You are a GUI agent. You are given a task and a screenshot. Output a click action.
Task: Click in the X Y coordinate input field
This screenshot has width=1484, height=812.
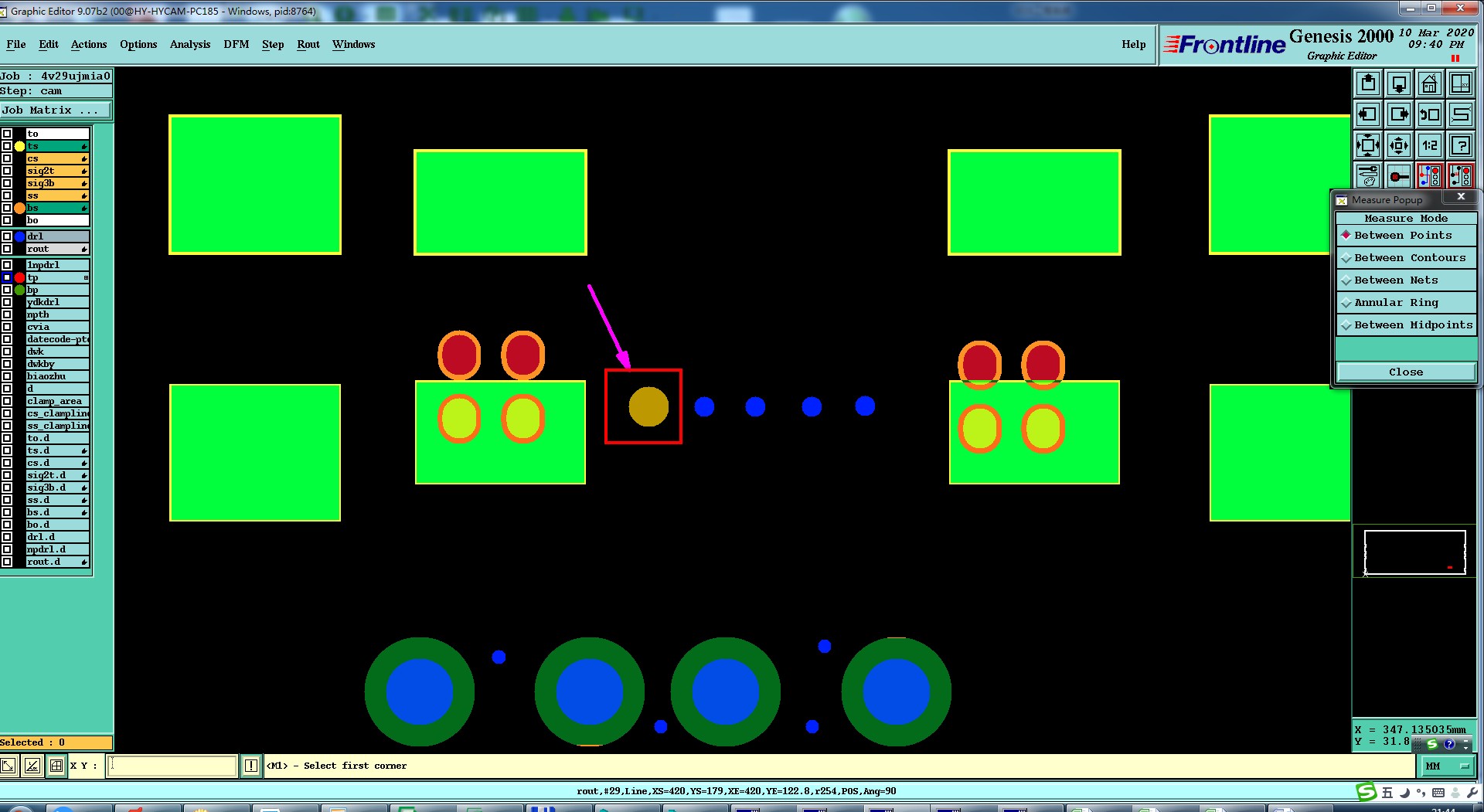click(172, 766)
